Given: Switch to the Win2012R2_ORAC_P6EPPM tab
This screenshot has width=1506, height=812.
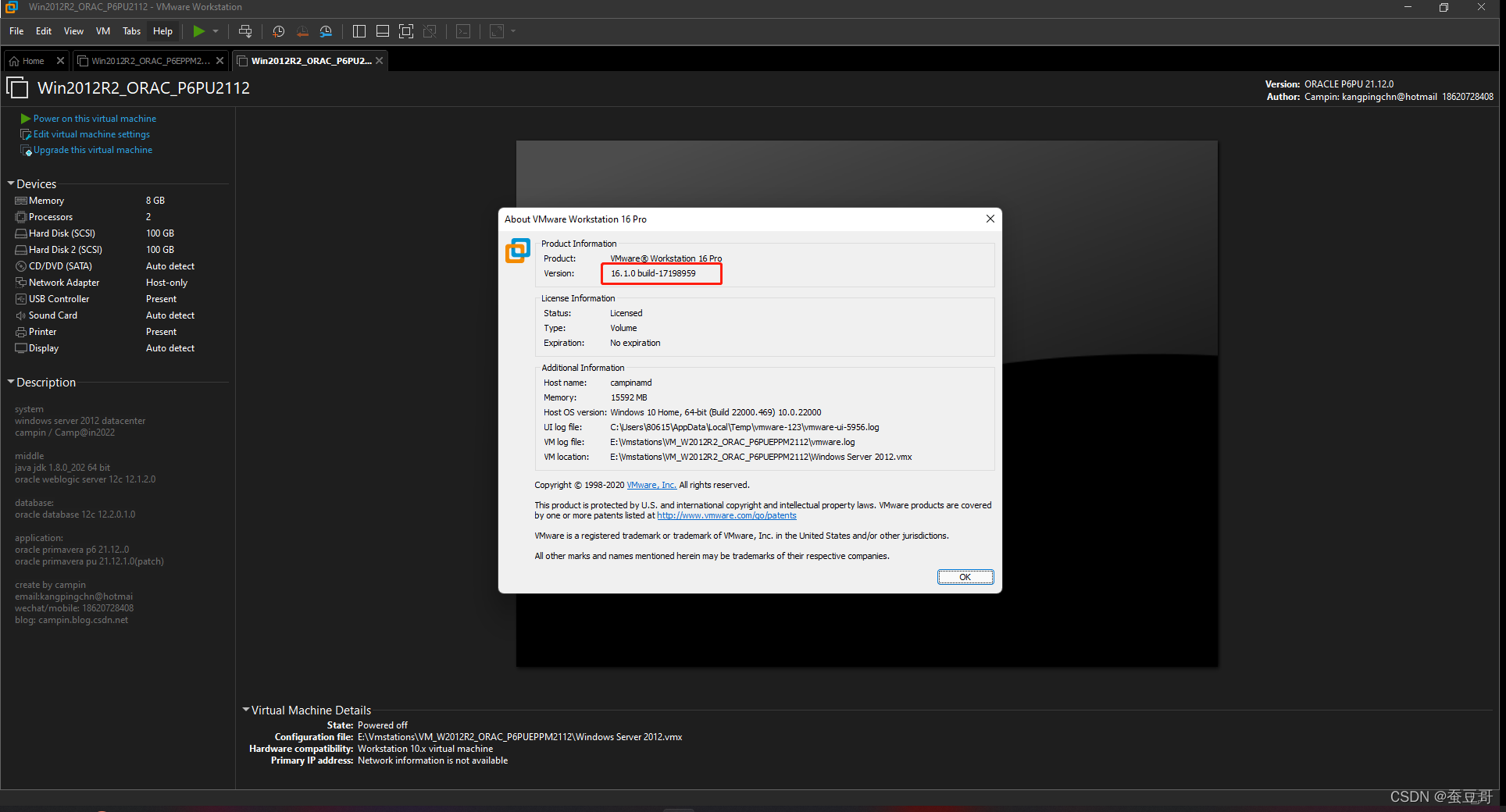Looking at the screenshot, I should click(x=148, y=60).
